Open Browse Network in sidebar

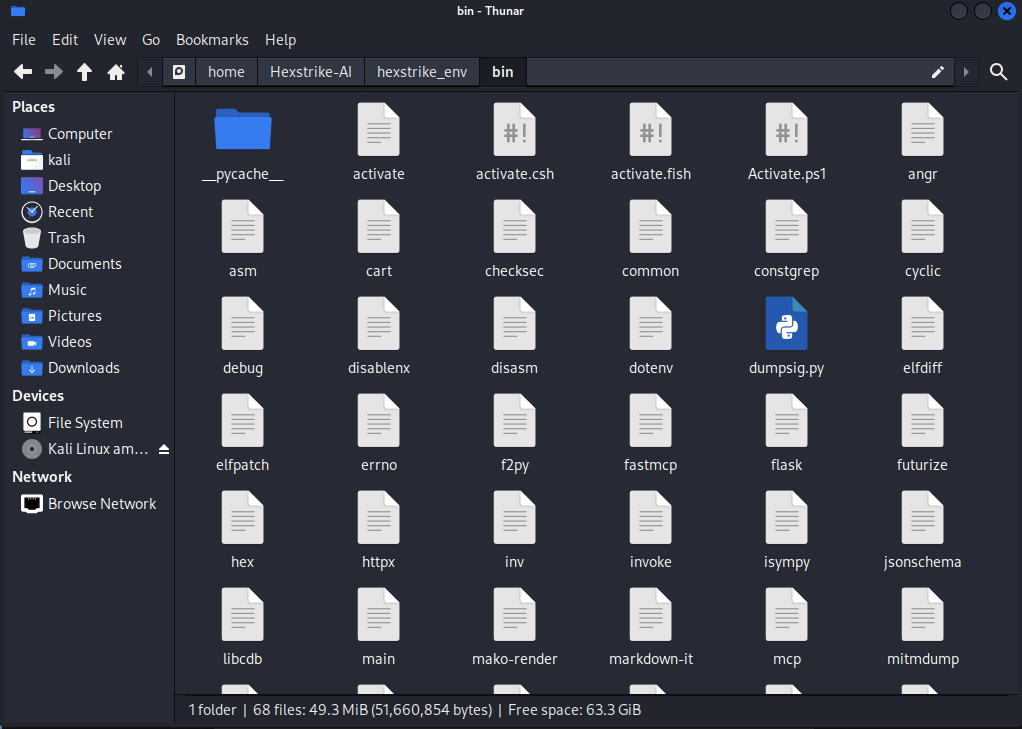(x=102, y=504)
